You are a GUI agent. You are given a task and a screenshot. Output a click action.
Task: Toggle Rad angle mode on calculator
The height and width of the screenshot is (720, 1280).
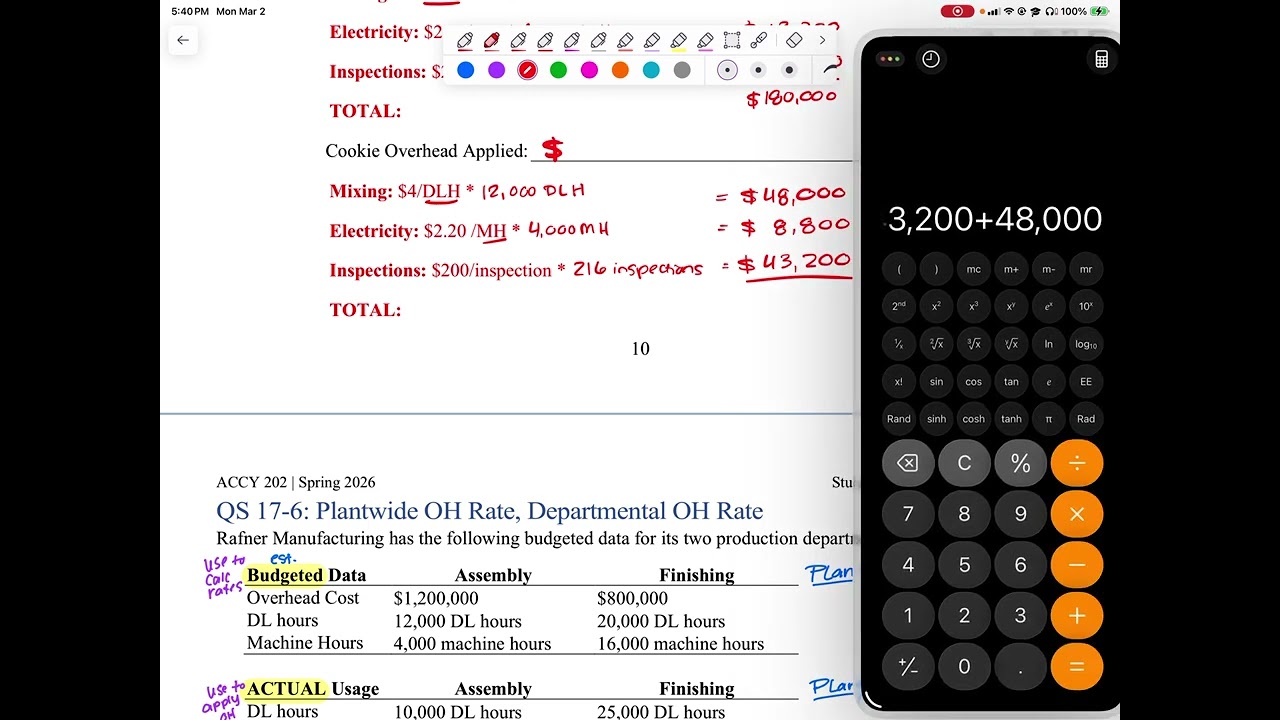(1086, 419)
